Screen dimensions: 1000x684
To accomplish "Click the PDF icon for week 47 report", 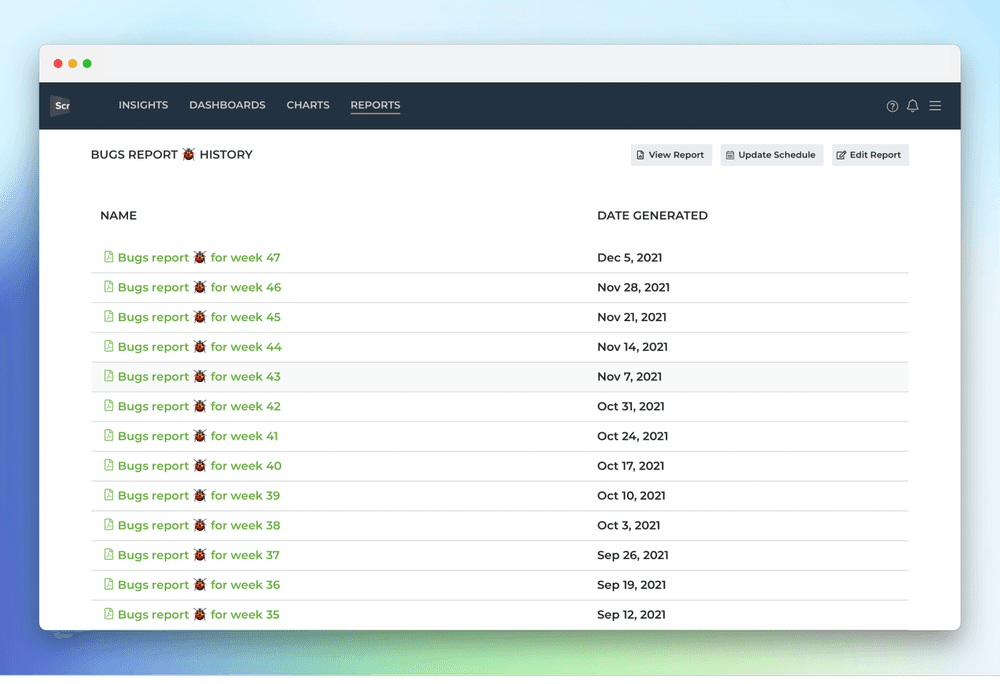I will (x=108, y=257).
